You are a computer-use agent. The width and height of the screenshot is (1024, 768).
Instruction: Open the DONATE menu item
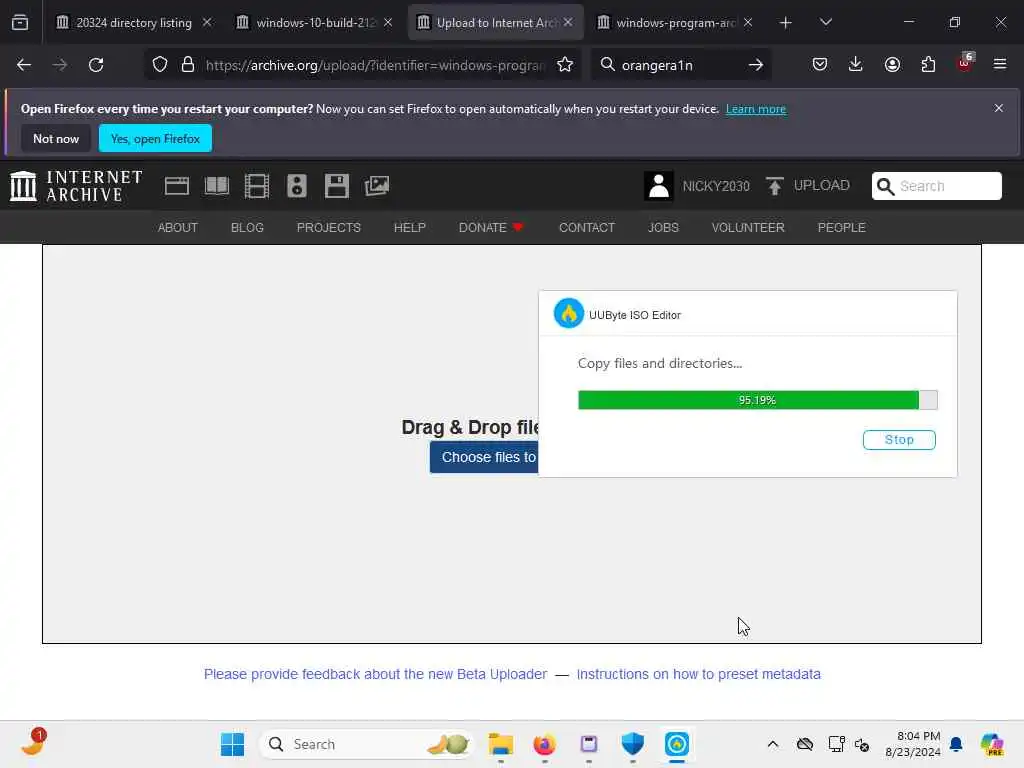click(491, 228)
